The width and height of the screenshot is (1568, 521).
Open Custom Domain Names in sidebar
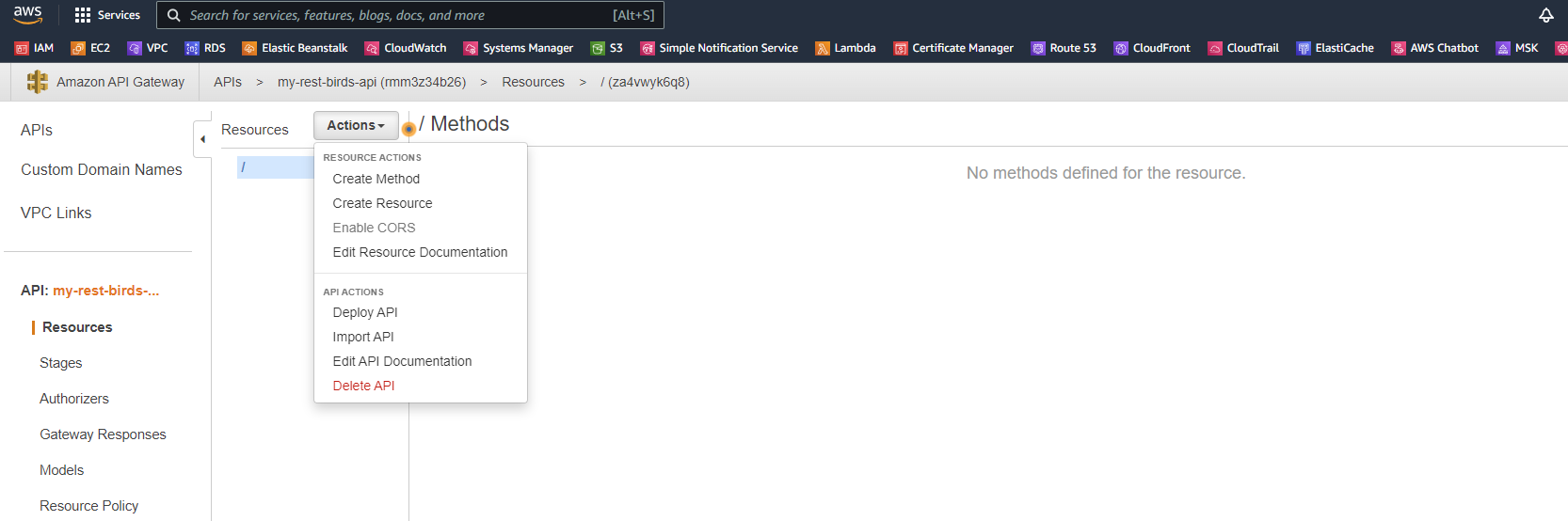coord(102,169)
